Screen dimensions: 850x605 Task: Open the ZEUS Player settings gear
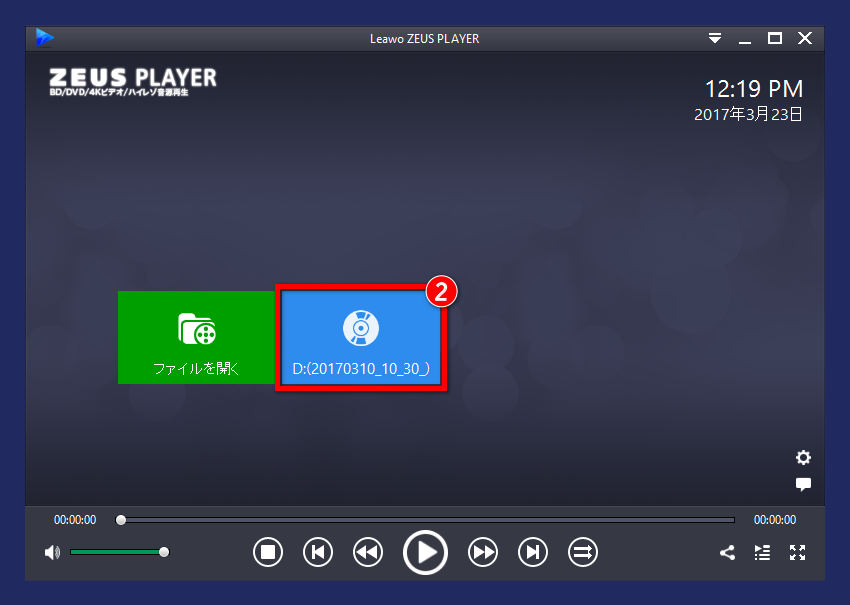[803, 457]
